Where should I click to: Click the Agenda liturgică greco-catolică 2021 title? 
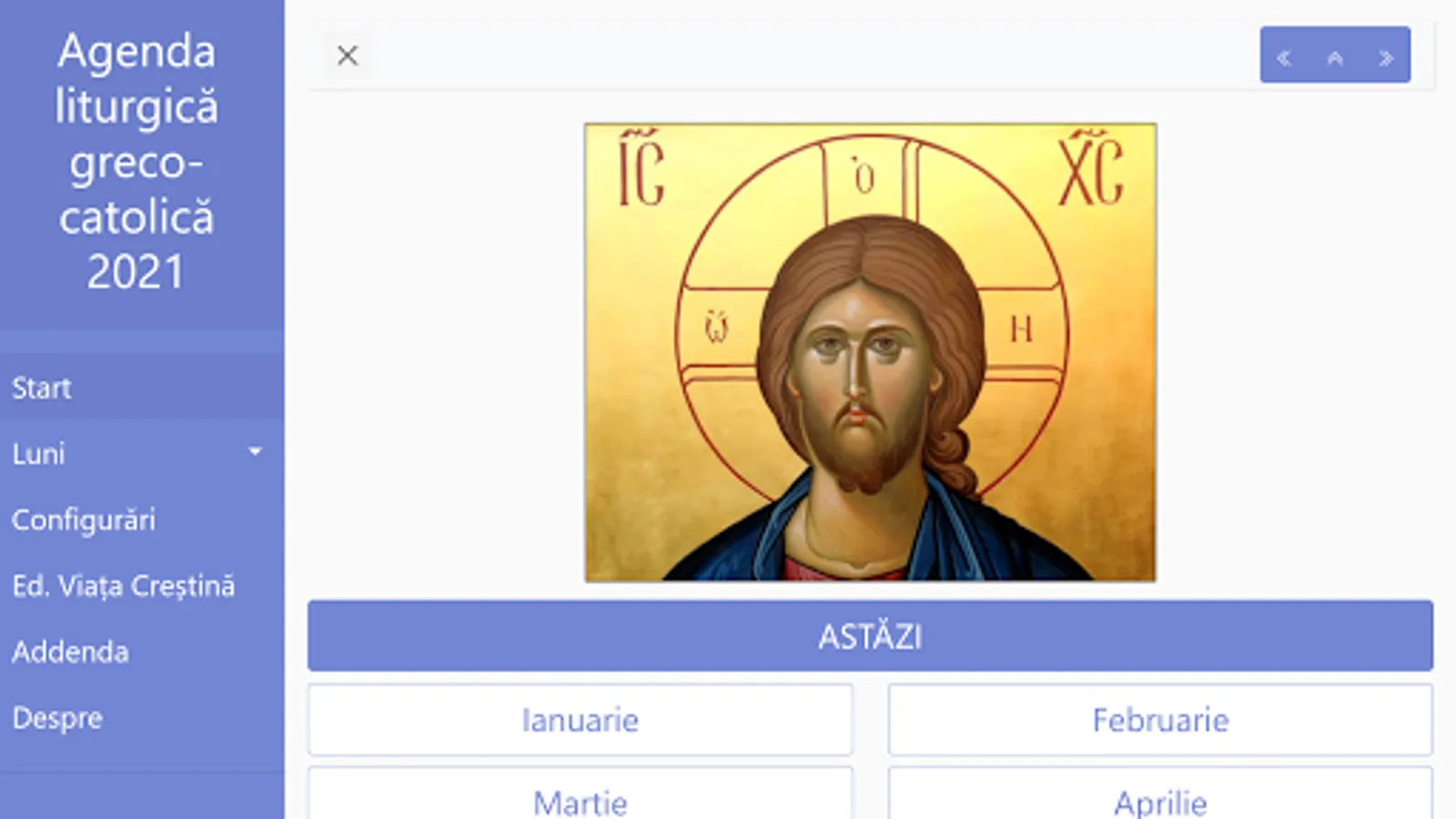136,161
